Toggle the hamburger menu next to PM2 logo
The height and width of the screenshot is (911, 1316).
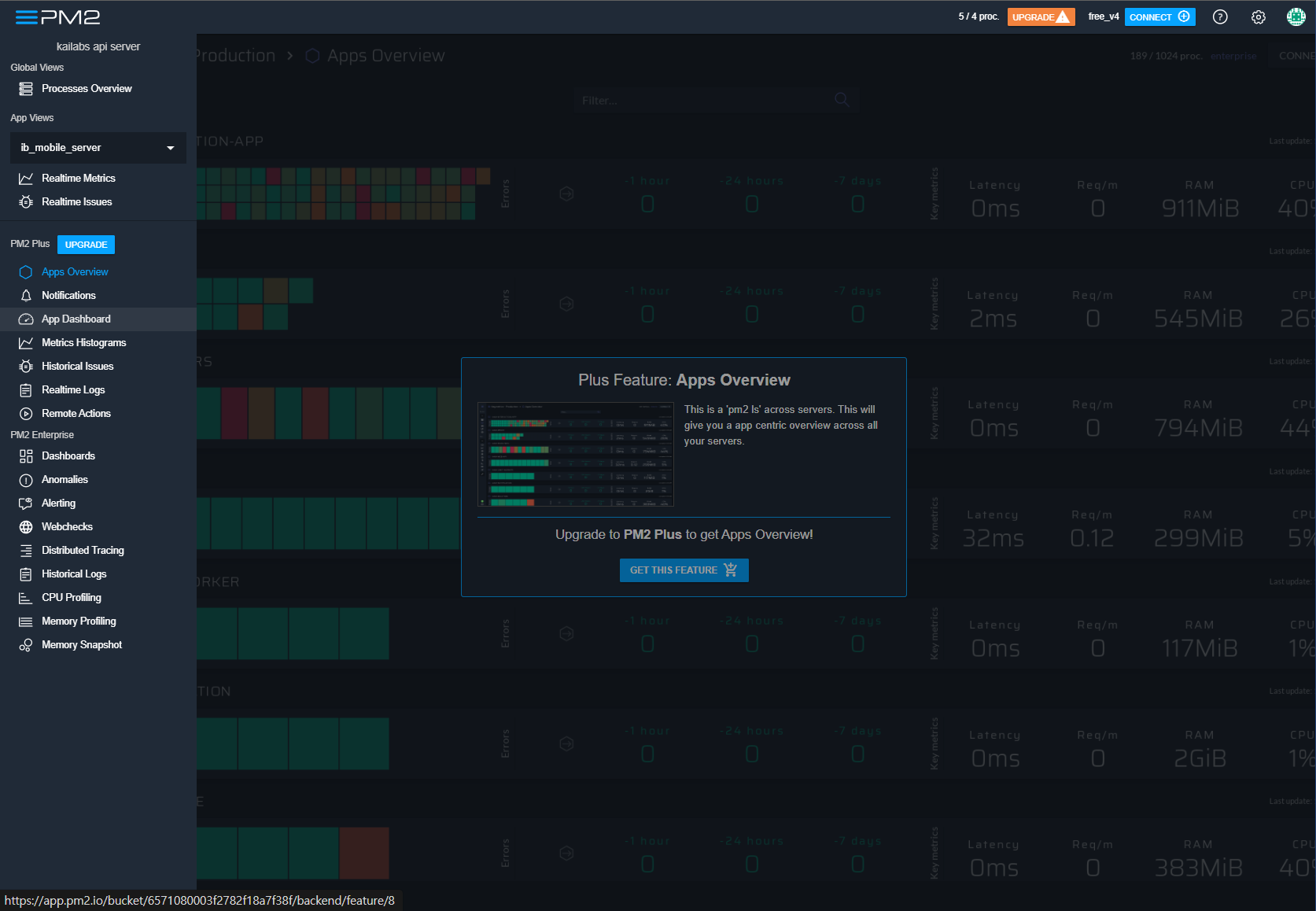coord(26,17)
